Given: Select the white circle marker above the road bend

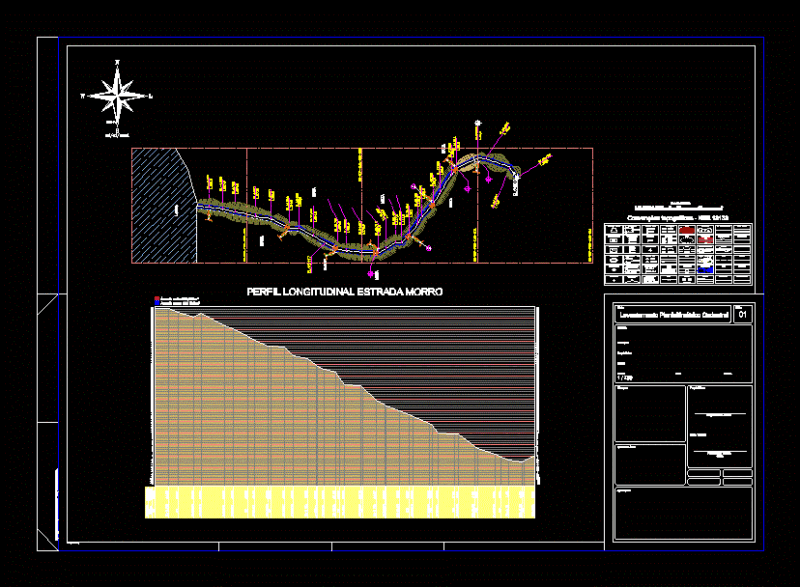Looking at the screenshot, I should coord(478,123).
